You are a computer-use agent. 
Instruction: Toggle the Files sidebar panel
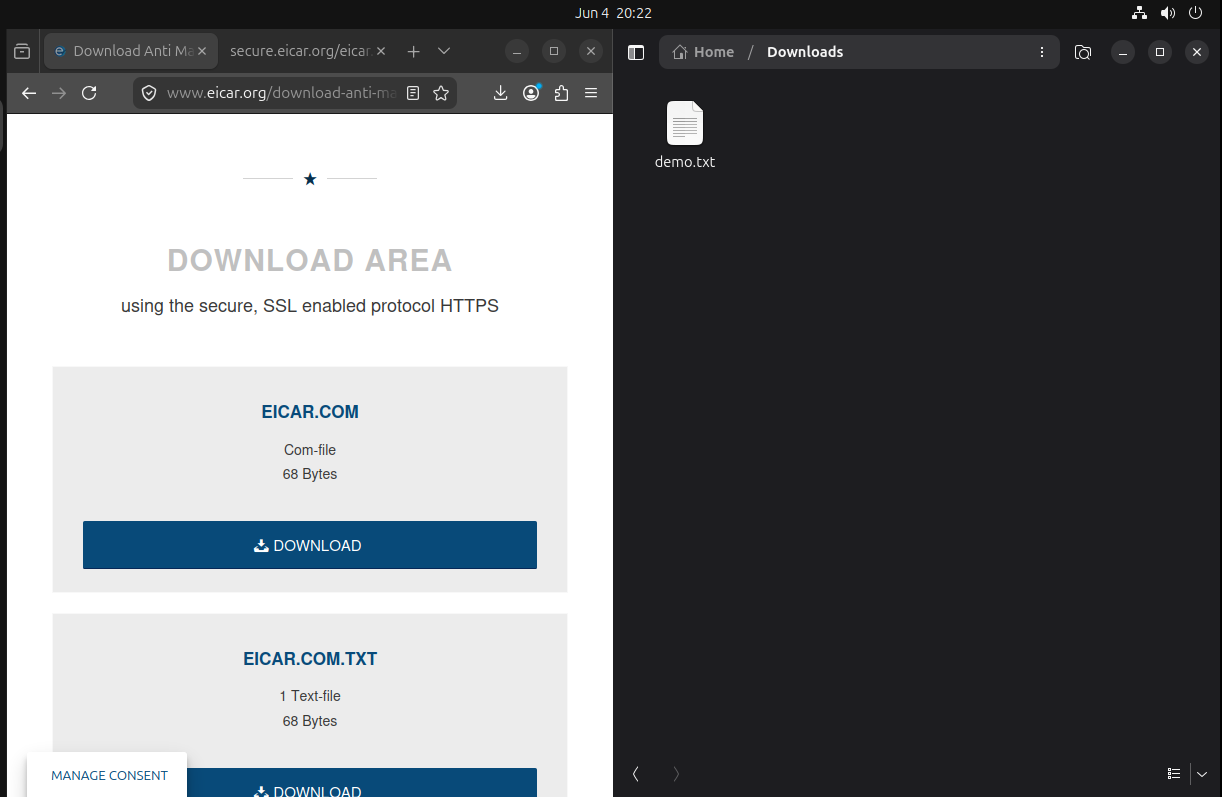(x=636, y=52)
